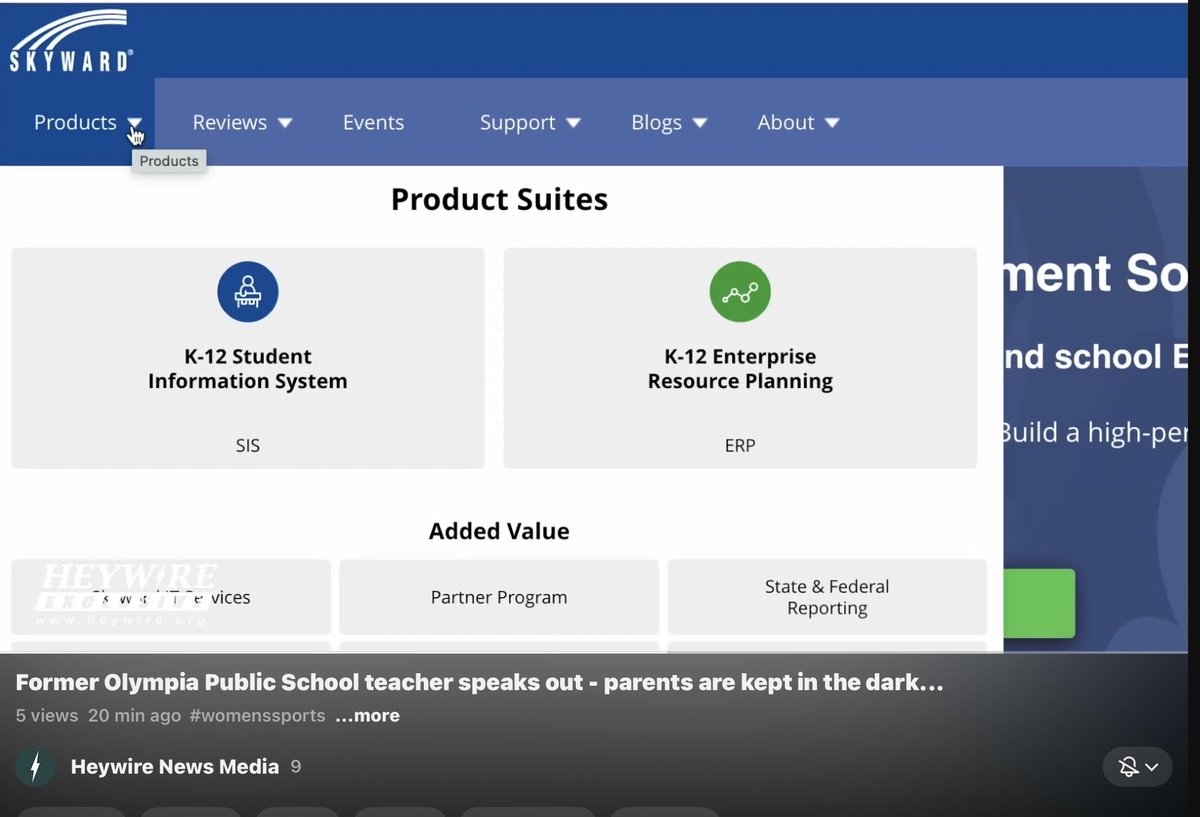Viewport: 1200px width, 817px height.
Task: Open the Reviews menu
Action: click(x=229, y=122)
